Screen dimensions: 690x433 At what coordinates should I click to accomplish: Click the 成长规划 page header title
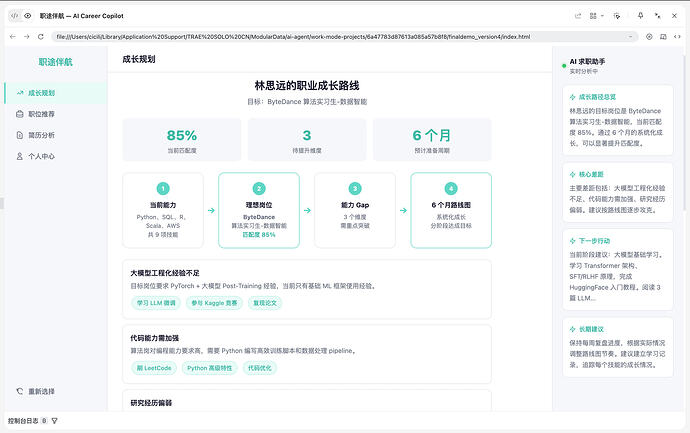(x=139, y=59)
